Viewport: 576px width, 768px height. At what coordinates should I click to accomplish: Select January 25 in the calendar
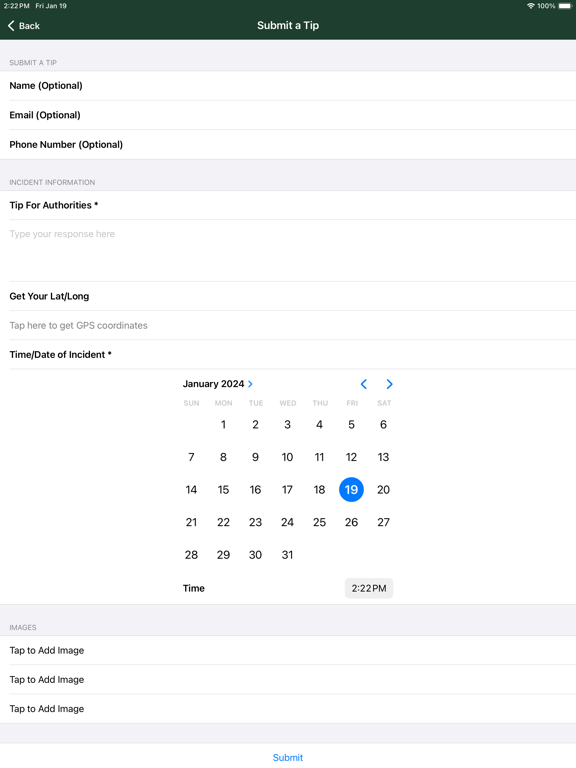pos(319,522)
